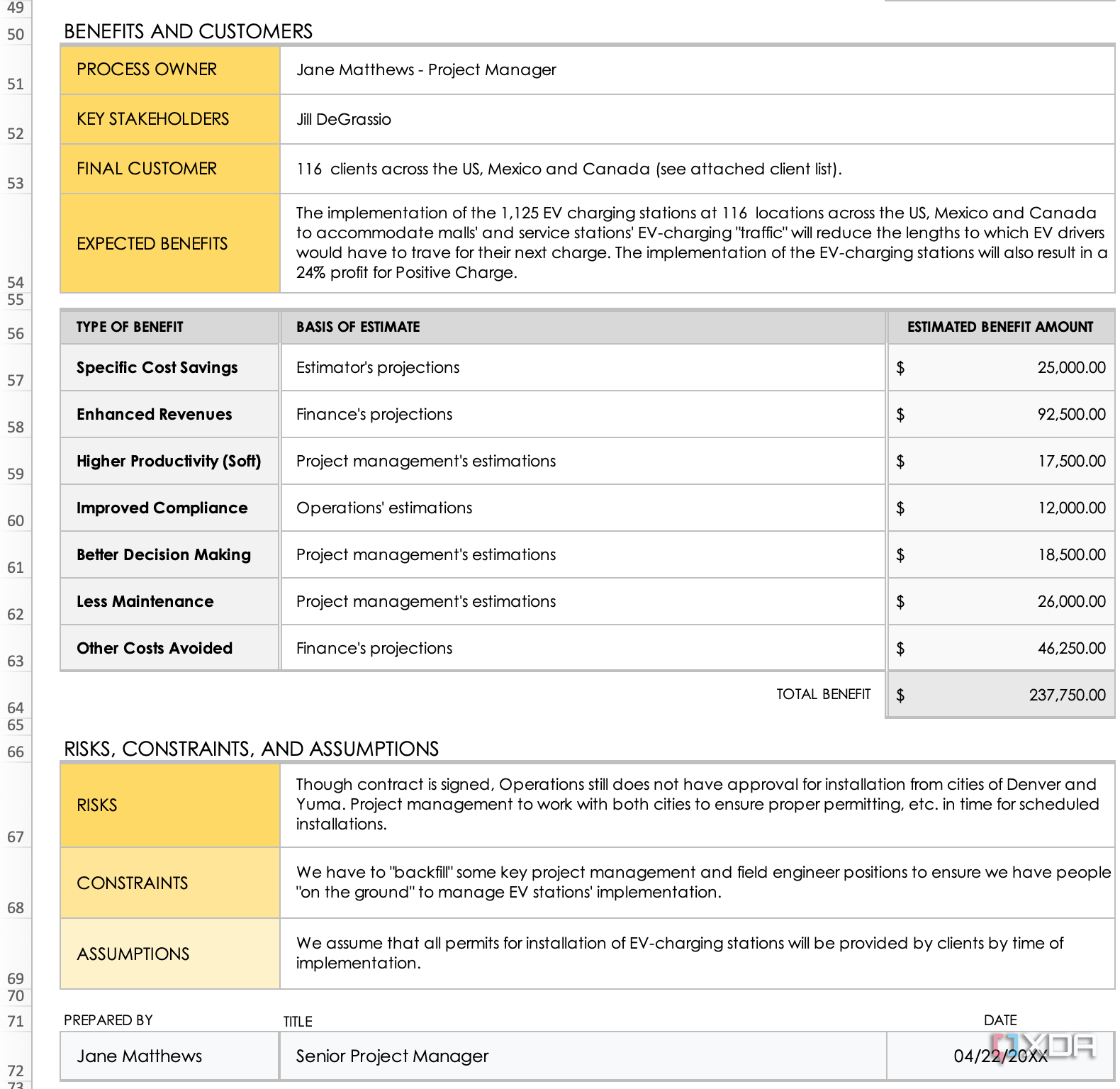Screen dimensions: 1120x1089
Task: Click the 'Less Maintenance' cell
Action: pyautogui.click(x=169, y=601)
